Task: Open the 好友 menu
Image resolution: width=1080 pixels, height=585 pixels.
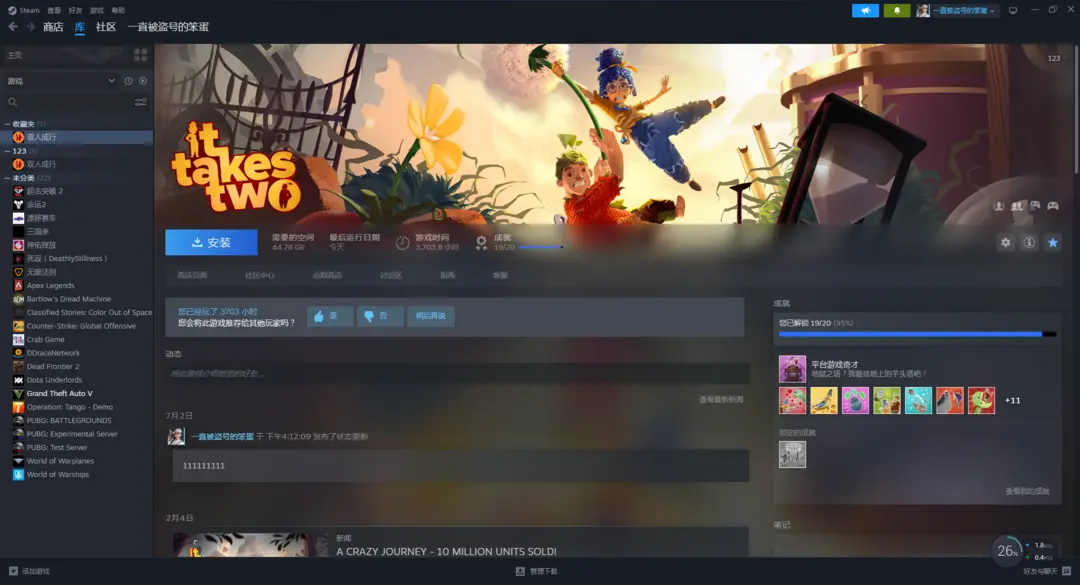Action: click(76, 10)
